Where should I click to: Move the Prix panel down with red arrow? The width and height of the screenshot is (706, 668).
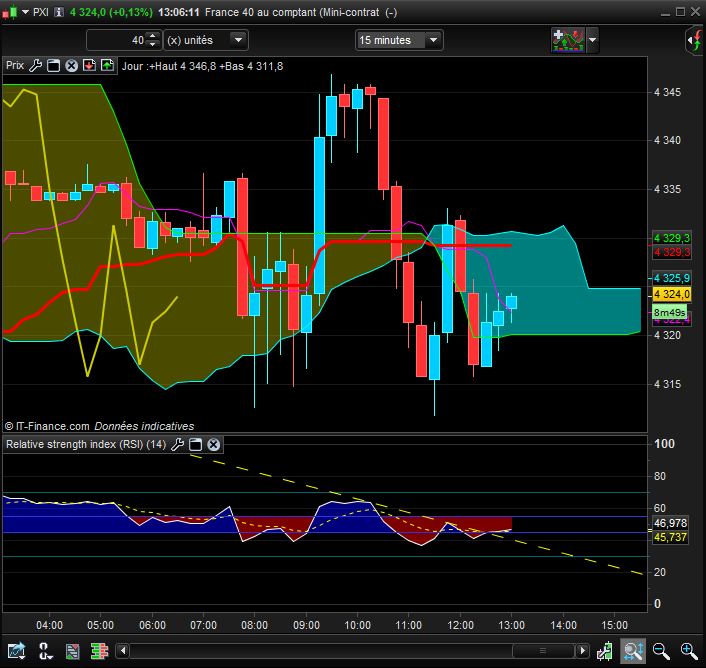click(89, 66)
